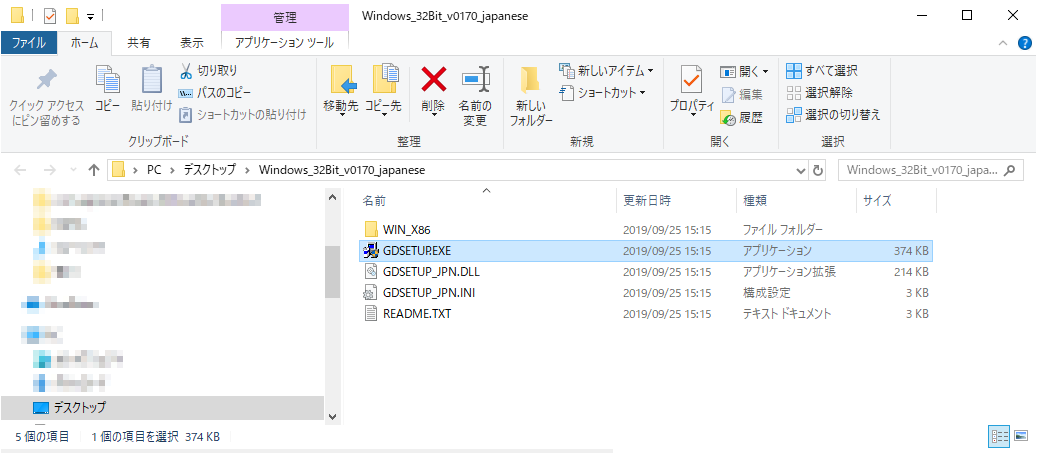Expand the デスクトップ breadcrumb chevron
The width and height of the screenshot is (1037, 454).
pyautogui.click(x=247, y=170)
